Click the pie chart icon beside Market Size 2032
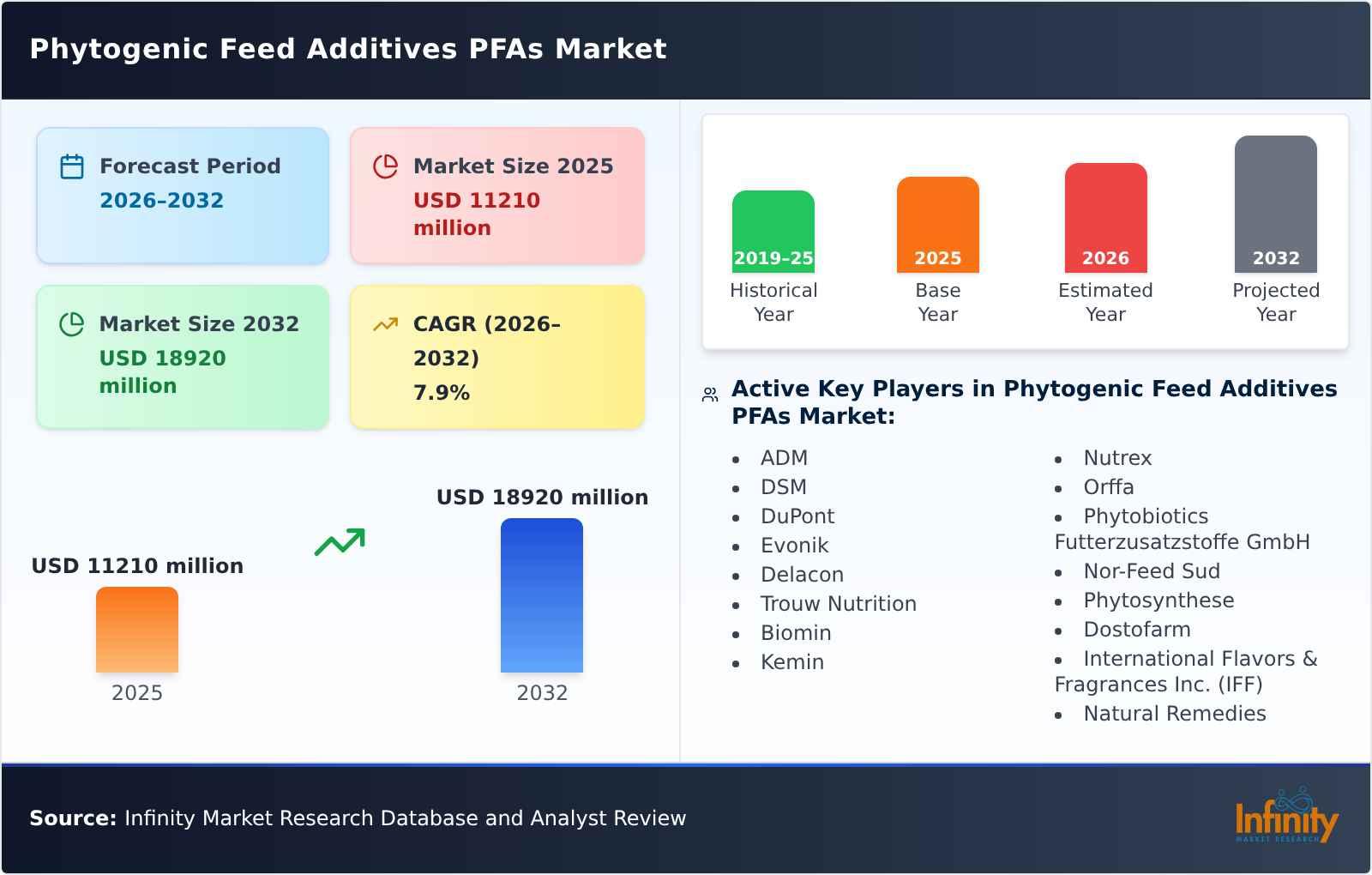 pos(72,324)
